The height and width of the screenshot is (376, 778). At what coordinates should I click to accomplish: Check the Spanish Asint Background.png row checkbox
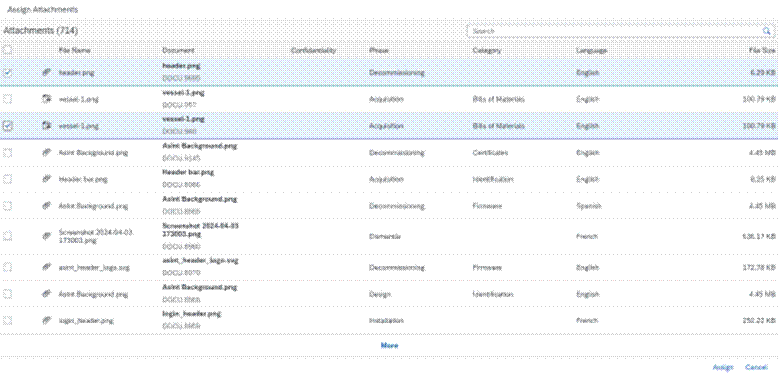(7, 205)
